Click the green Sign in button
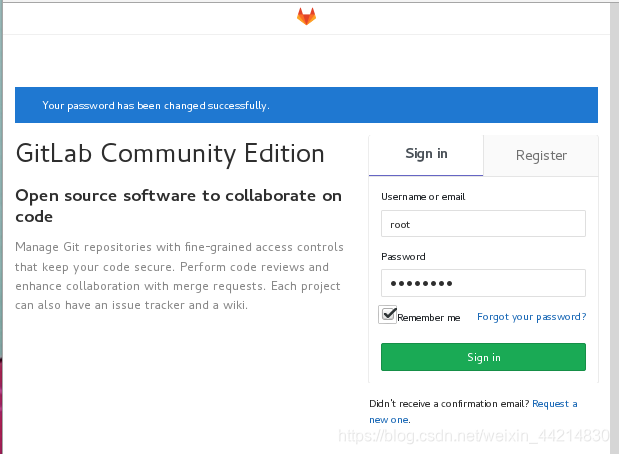Viewport: 619px width, 454px height. pyautogui.click(x=483, y=357)
